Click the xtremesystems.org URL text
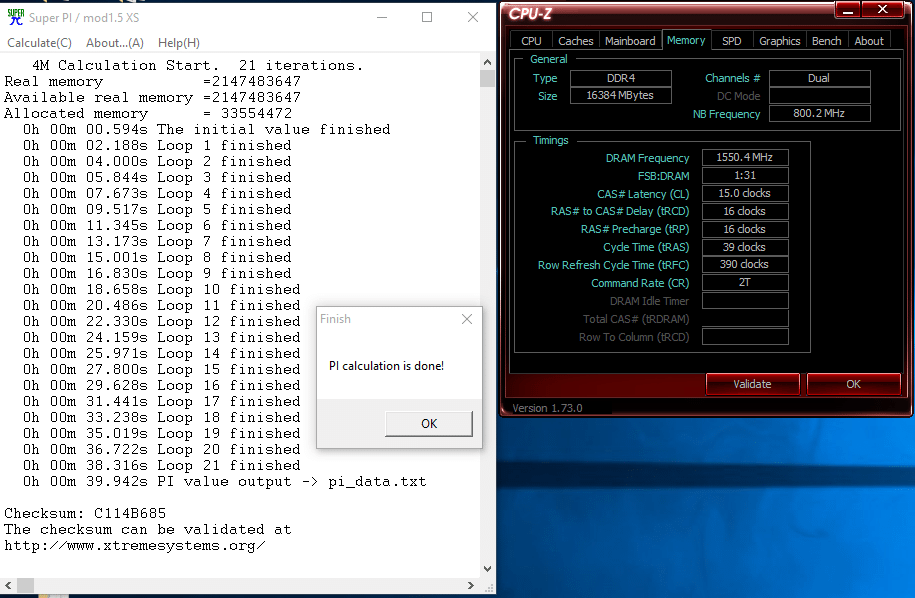The image size is (915, 598). click(135, 546)
